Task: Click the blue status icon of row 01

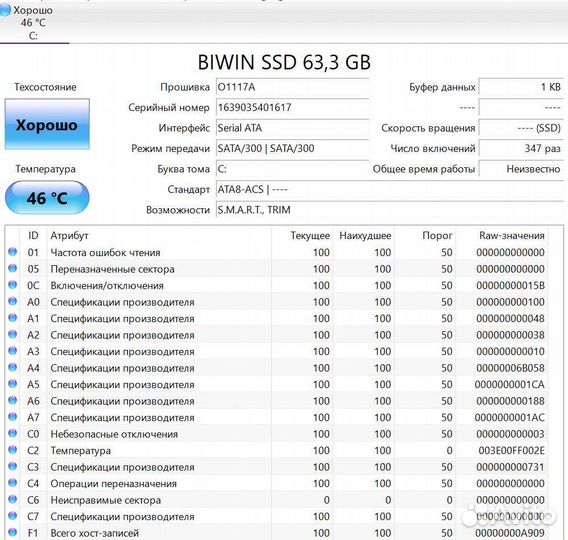Action: pyautogui.click(x=13, y=252)
